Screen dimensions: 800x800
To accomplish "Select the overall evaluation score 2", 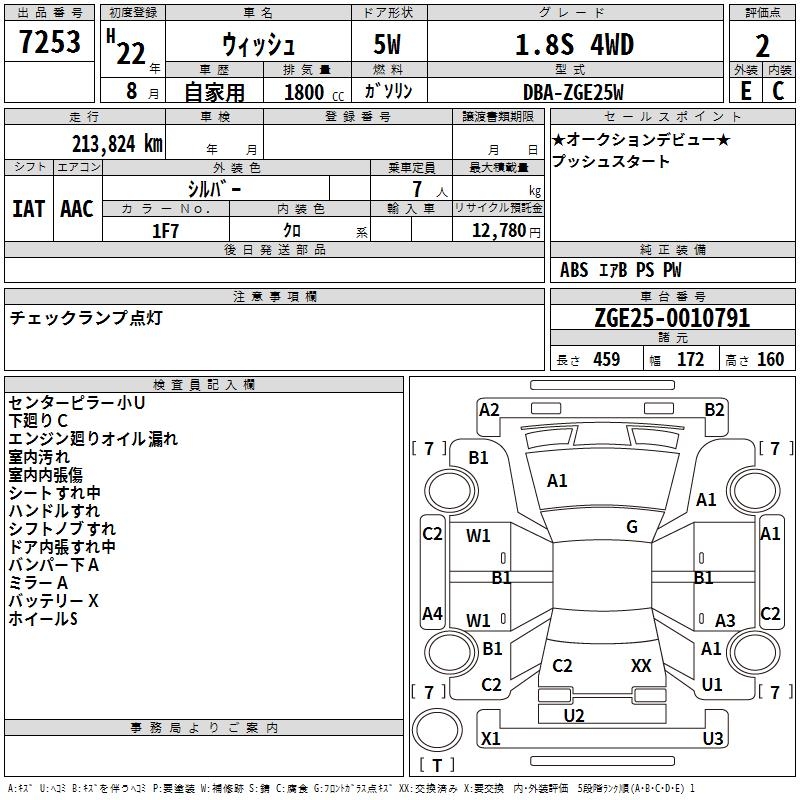I will [762, 45].
